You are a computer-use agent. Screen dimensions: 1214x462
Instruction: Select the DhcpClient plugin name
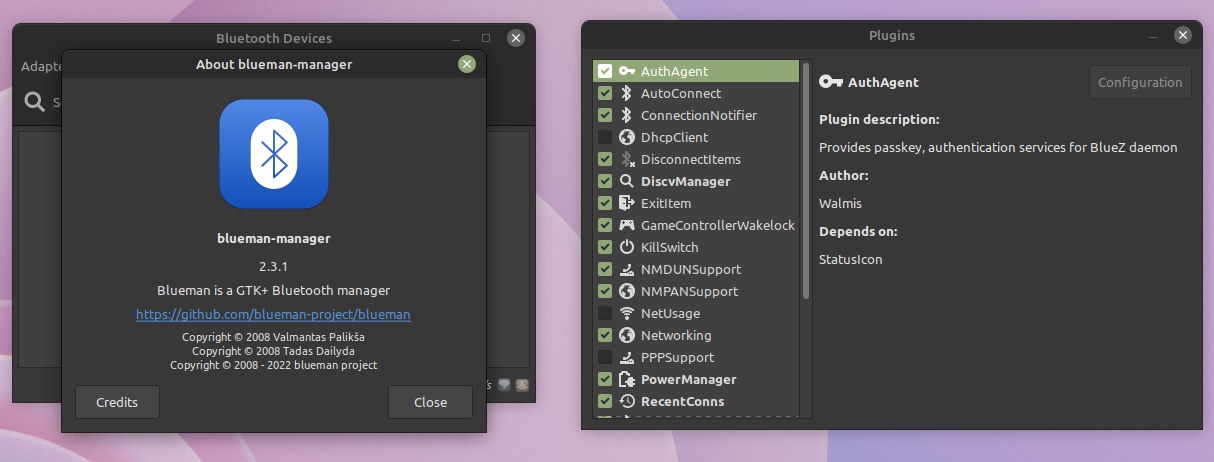click(x=675, y=137)
